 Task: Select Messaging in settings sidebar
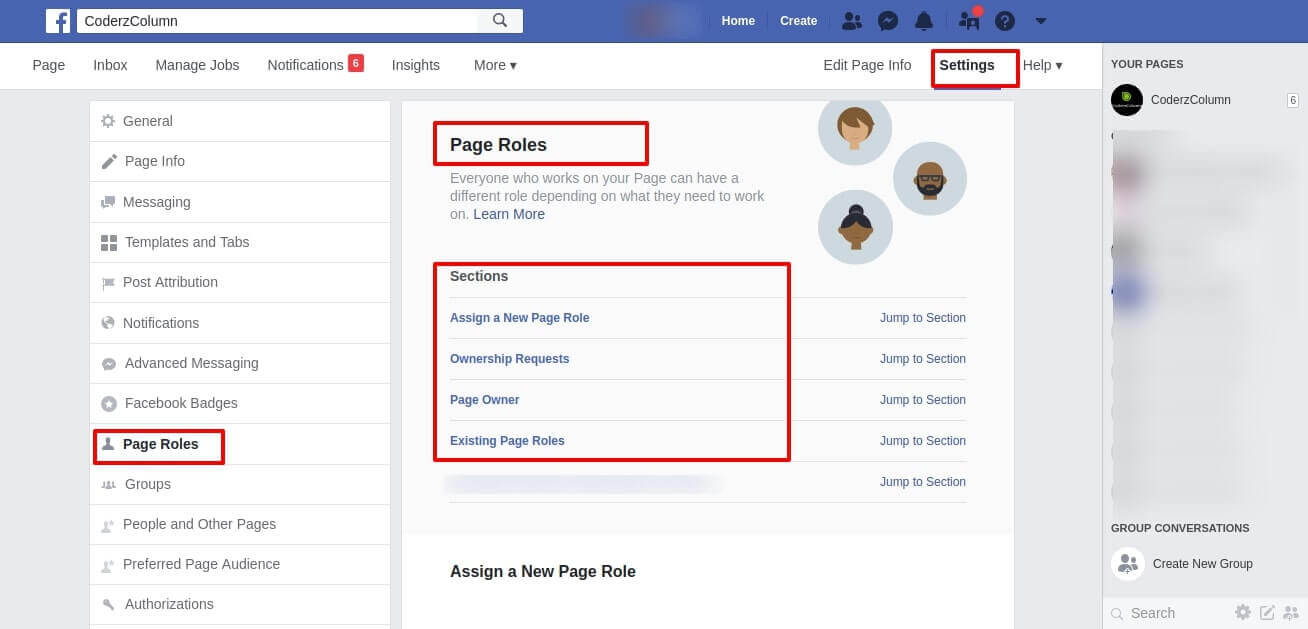[x=240, y=202]
